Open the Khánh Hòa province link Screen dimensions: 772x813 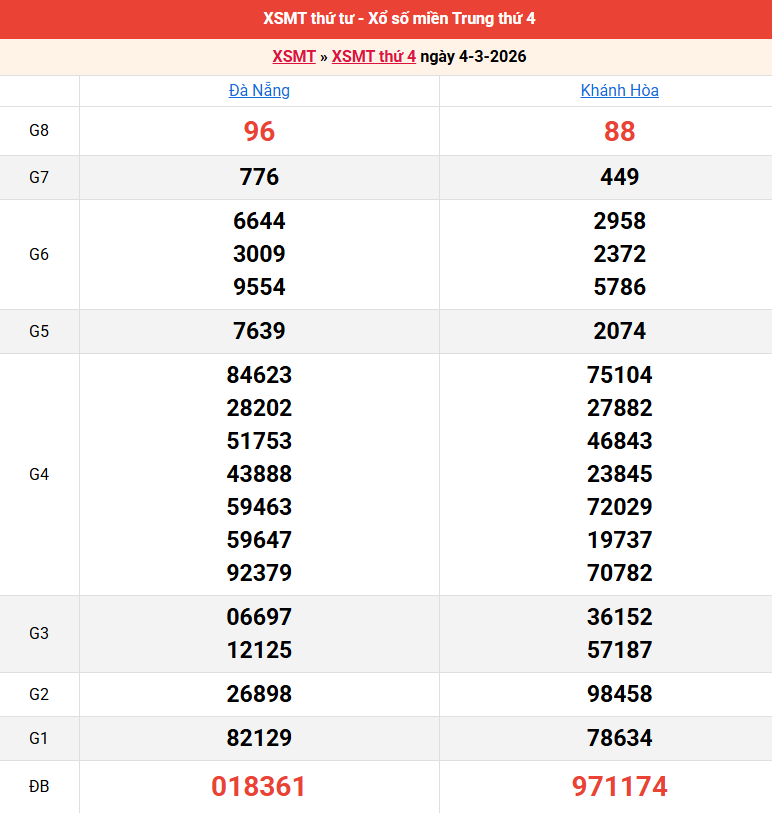click(x=619, y=90)
